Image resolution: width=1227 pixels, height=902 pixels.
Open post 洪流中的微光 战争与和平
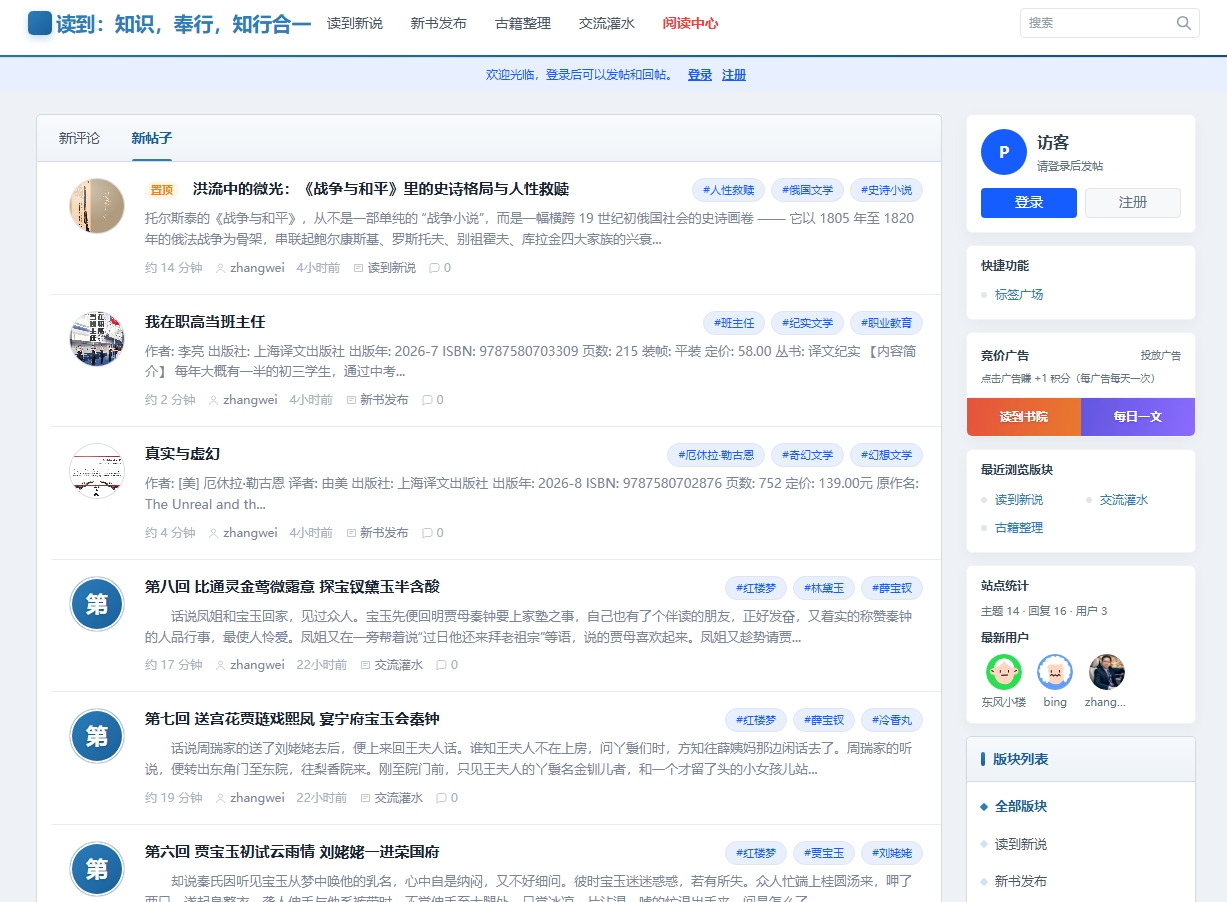point(381,189)
